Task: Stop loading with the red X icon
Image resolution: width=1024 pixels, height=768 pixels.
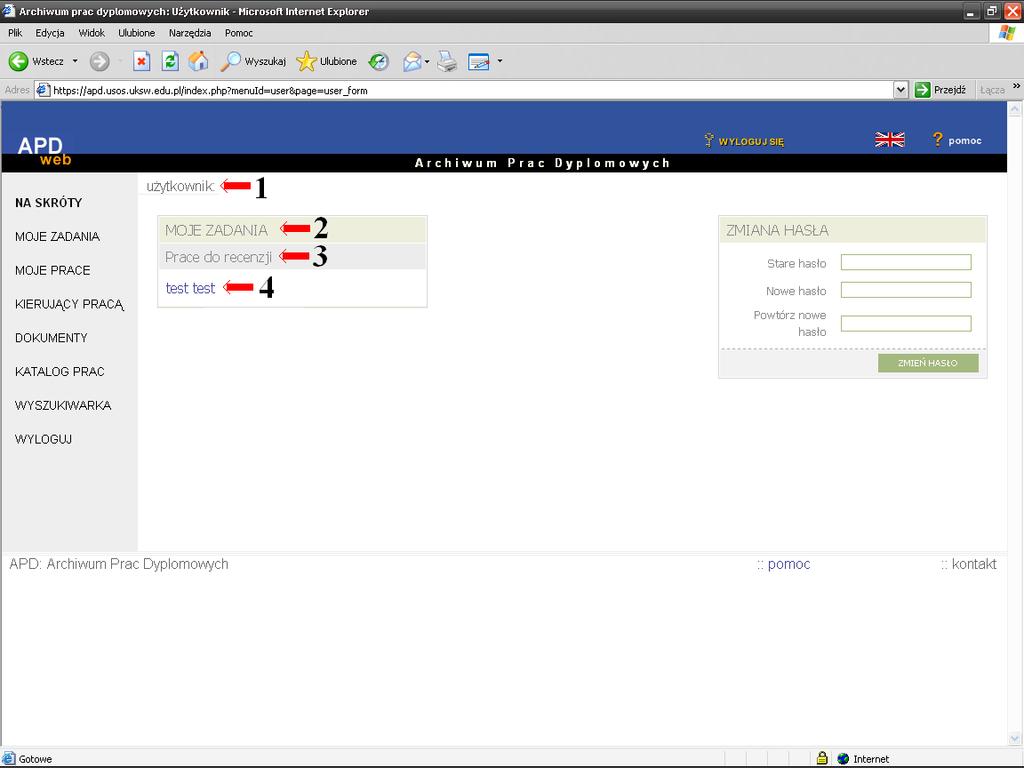Action: click(x=141, y=61)
